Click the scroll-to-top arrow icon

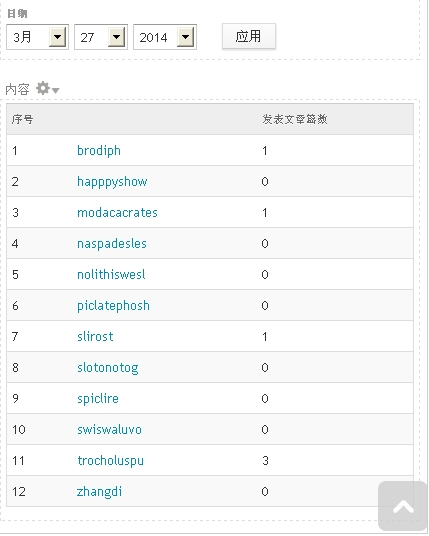(403, 506)
